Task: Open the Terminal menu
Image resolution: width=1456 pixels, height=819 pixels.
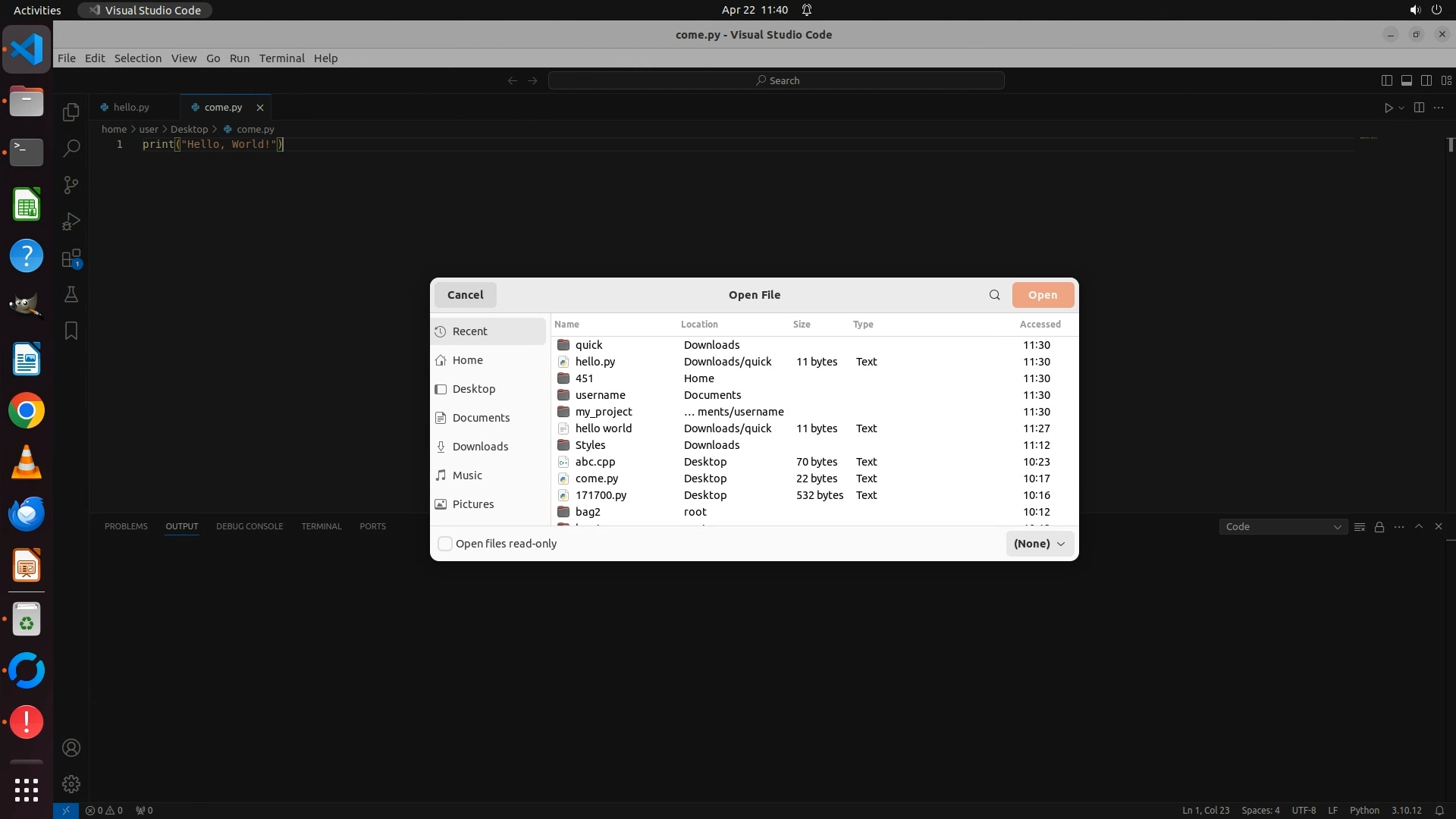Action: [281, 58]
